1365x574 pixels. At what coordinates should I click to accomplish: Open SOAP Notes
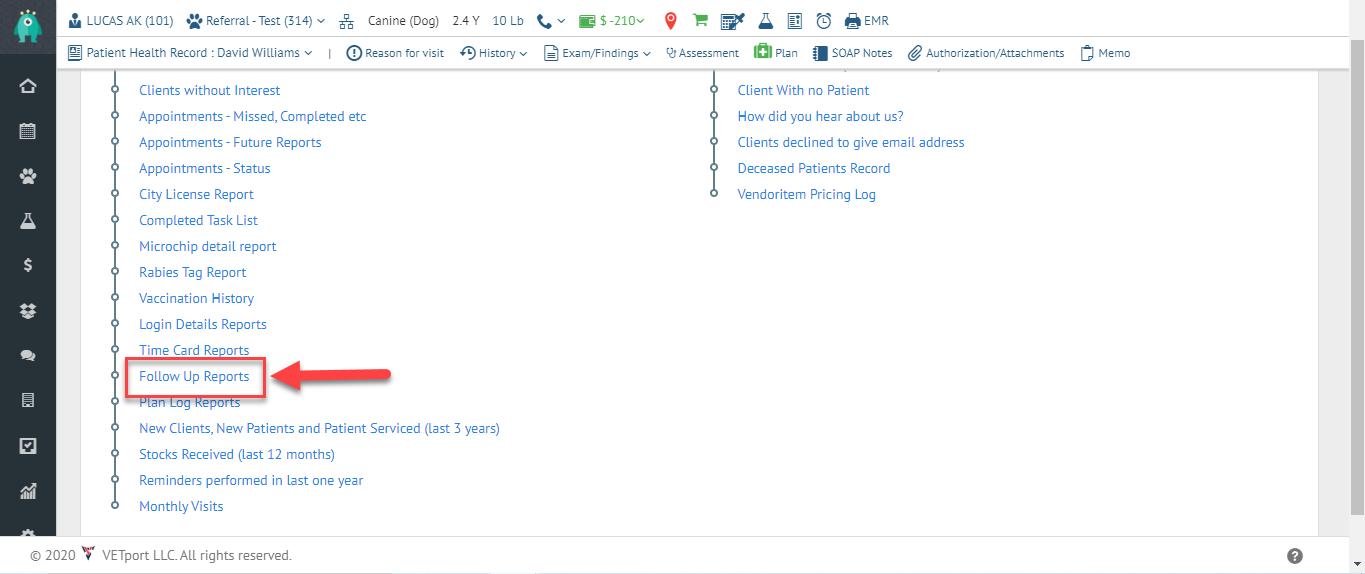click(852, 53)
